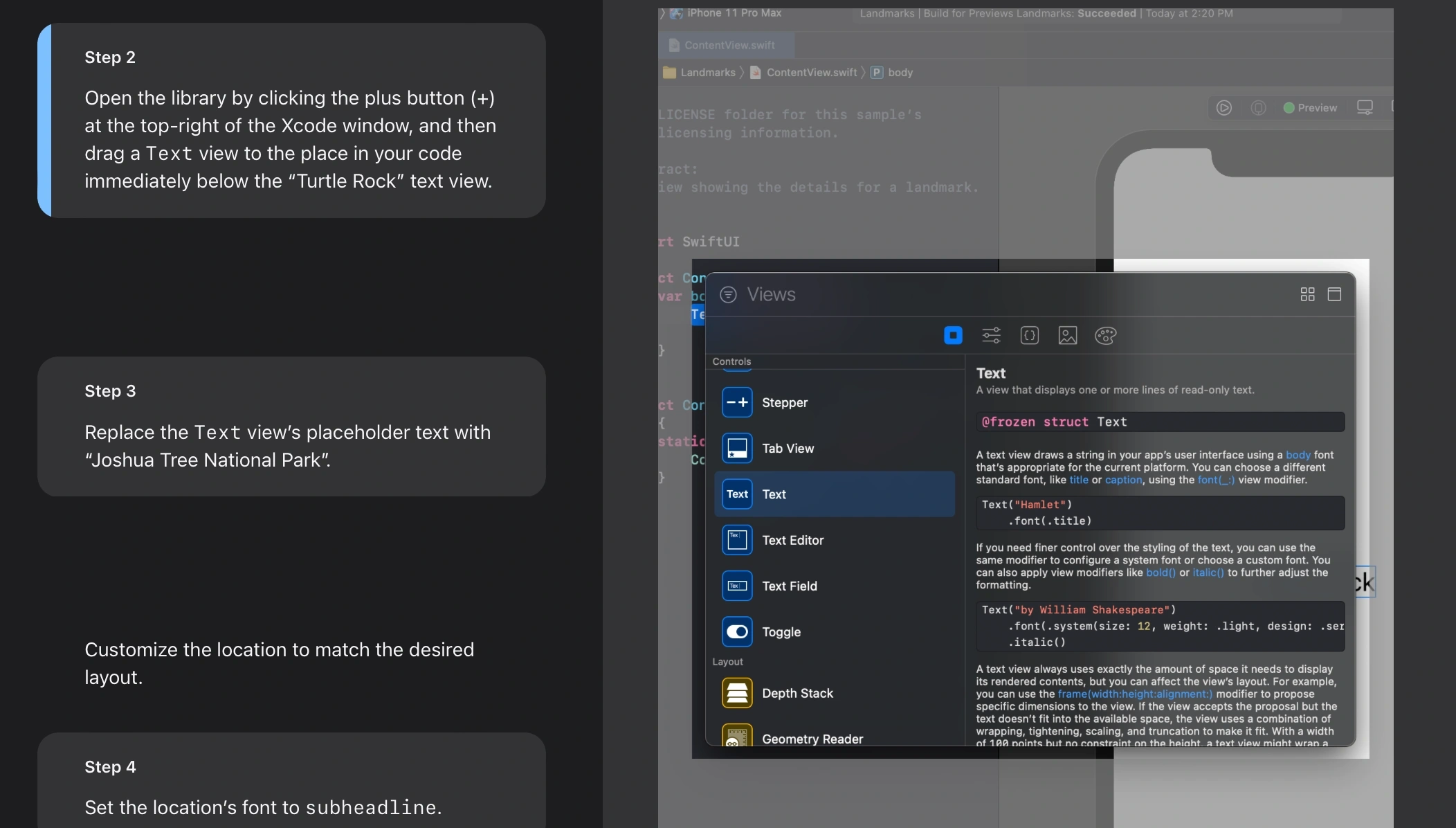Click the Text("Hamlet") code sample
Viewport: 1456px width, 828px height.
(x=1160, y=513)
